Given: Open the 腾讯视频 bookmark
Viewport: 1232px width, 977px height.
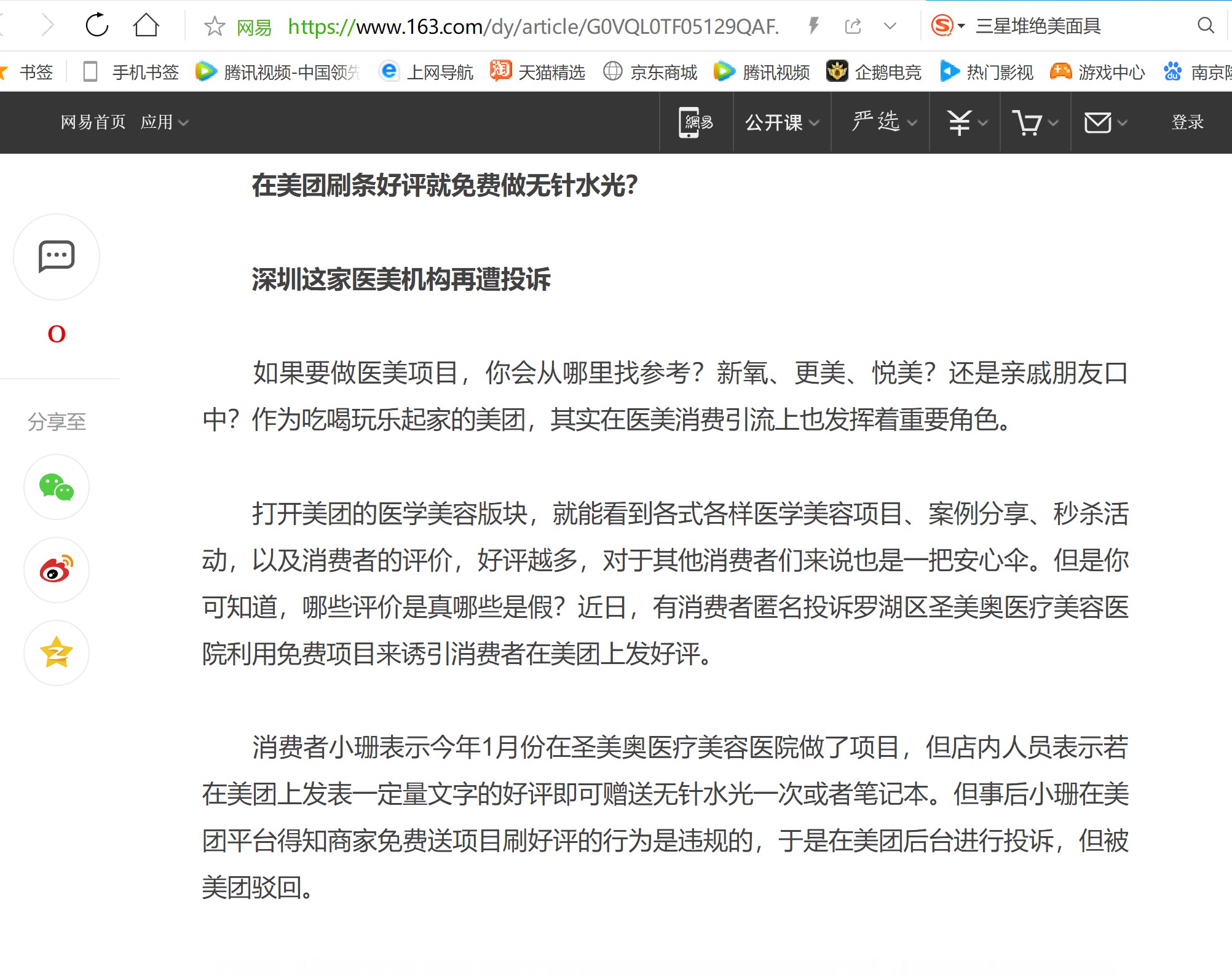Looking at the screenshot, I should 762,72.
